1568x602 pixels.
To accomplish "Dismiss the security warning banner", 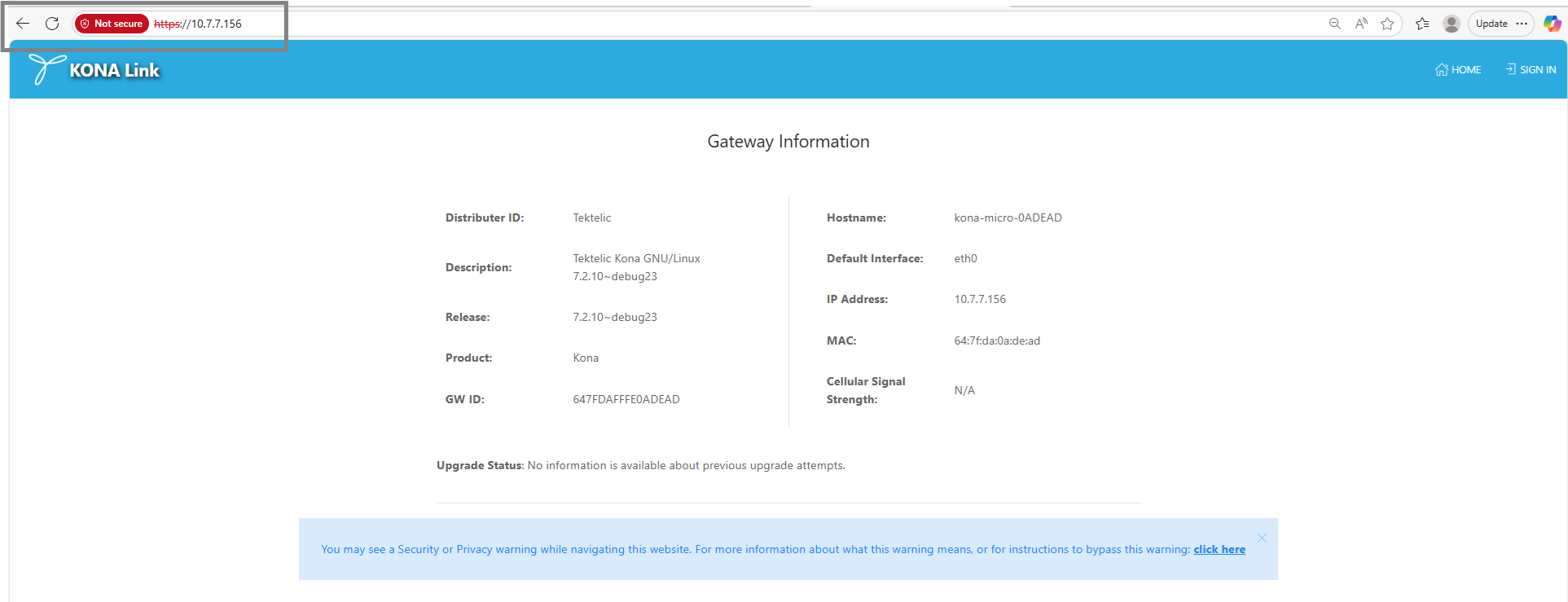I will point(1262,538).
